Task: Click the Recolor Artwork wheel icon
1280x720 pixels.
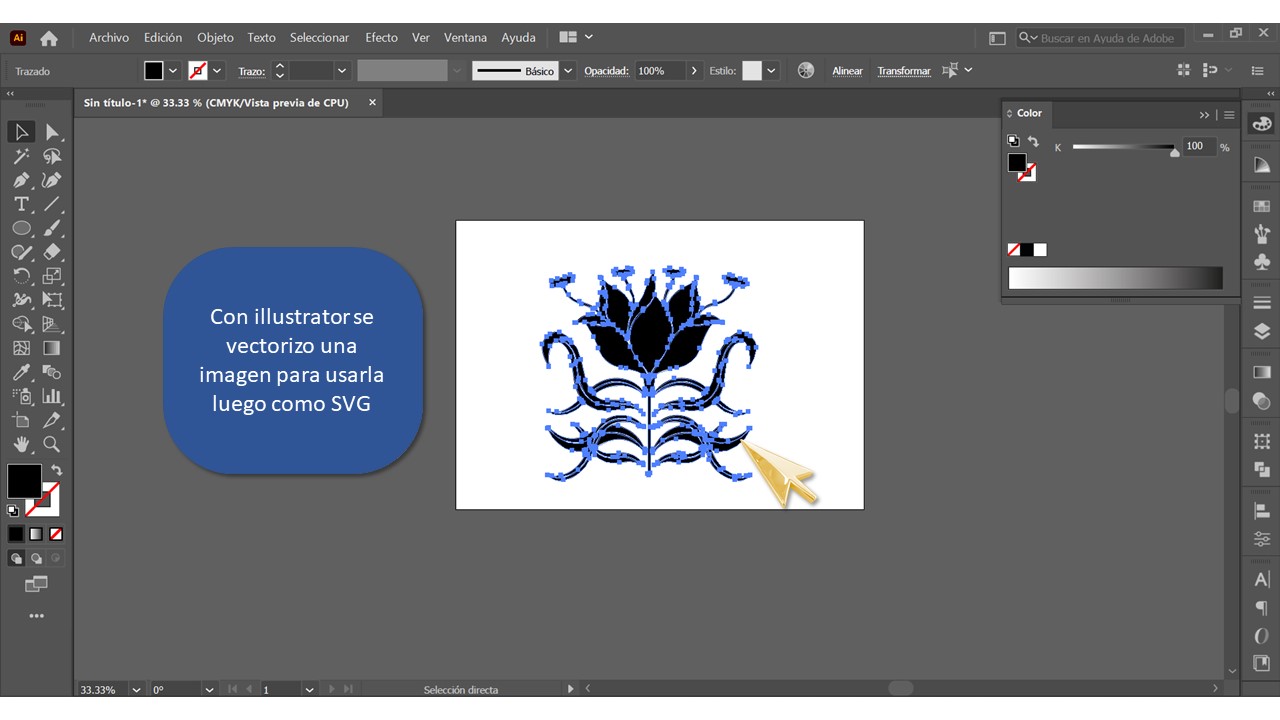Action: click(x=806, y=71)
